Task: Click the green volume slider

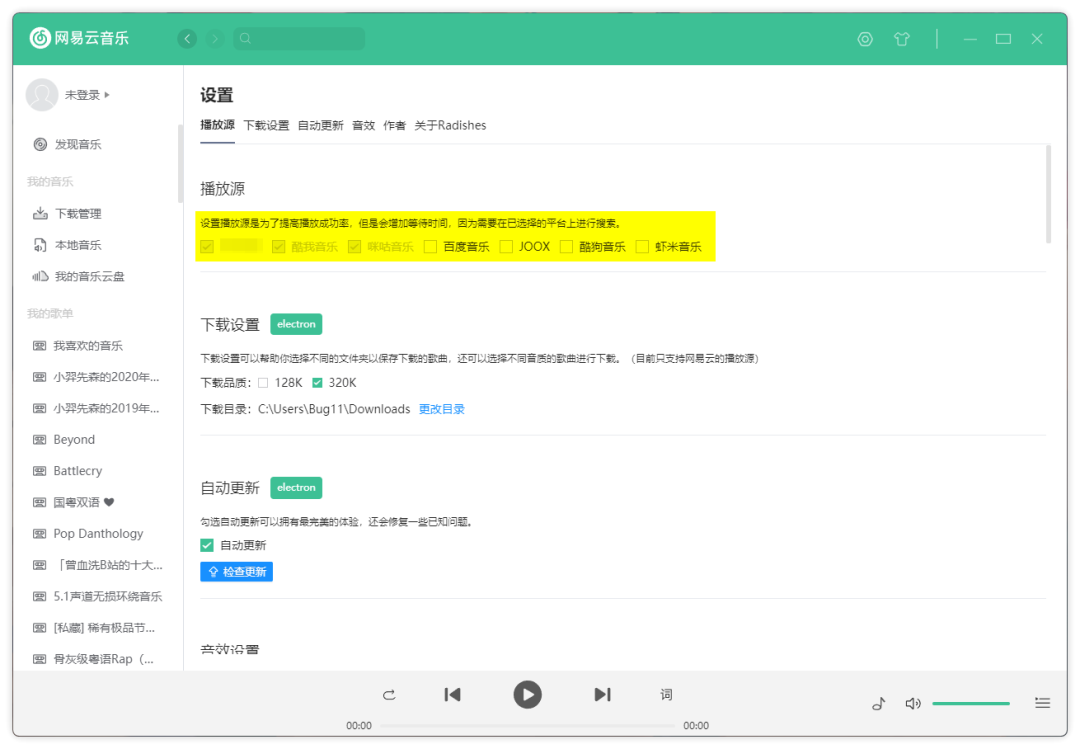Action: click(x=970, y=703)
